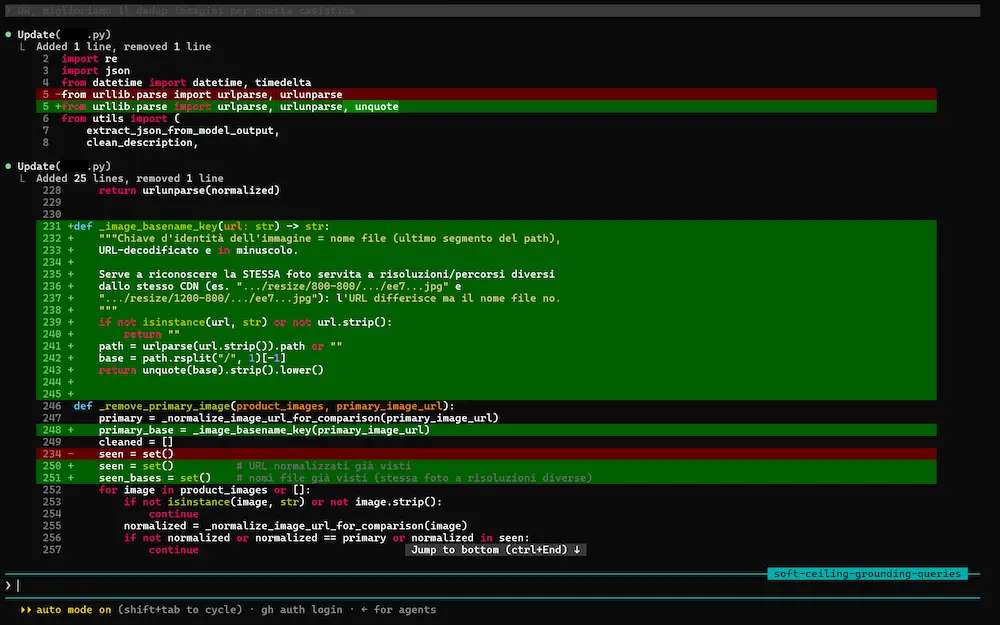The height and width of the screenshot is (625, 1000).
Task: Click "URL-decodificato e in minuscolo." line
Action: click(x=487, y=250)
